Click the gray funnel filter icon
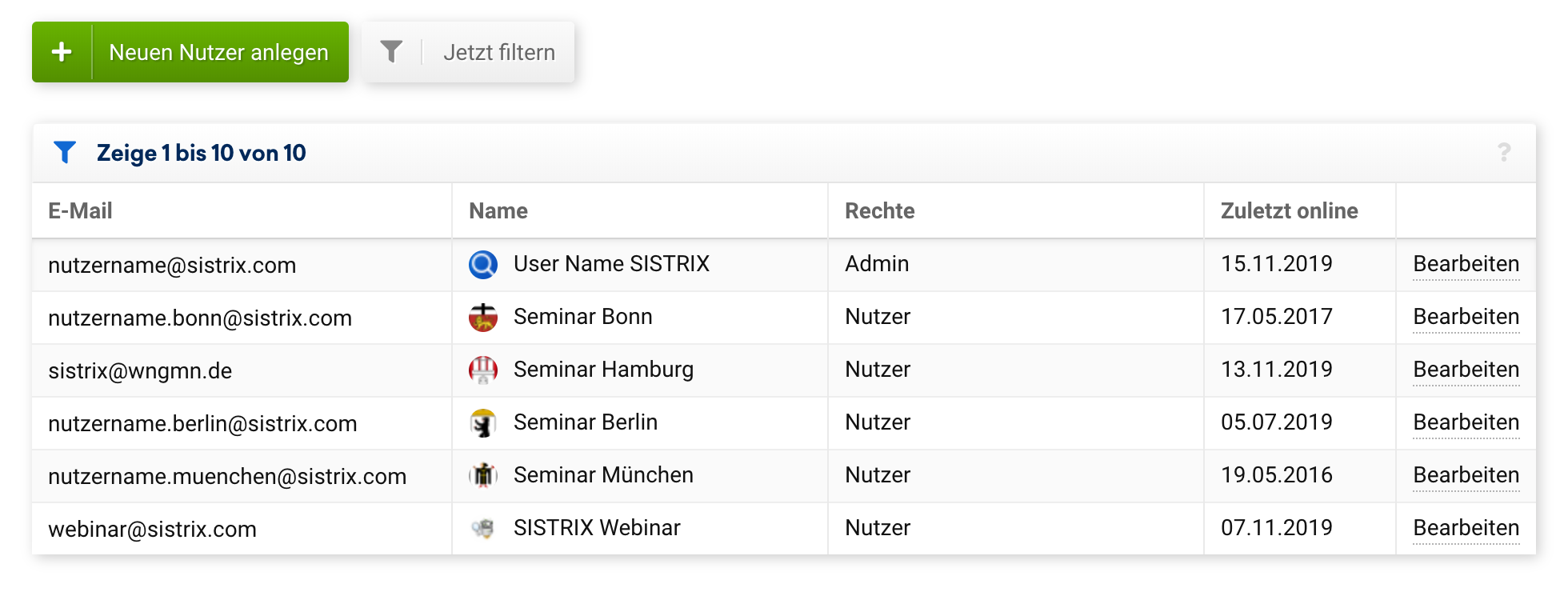Screen dimensions: 1568x592 (391, 52)
